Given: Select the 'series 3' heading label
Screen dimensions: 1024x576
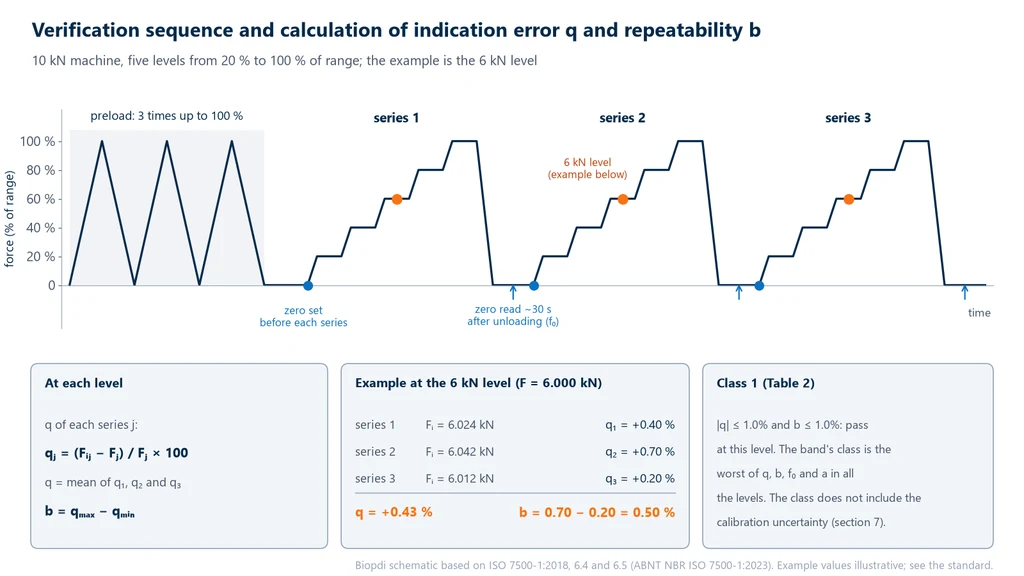Looking at the screenshot, I should (848, 118).
